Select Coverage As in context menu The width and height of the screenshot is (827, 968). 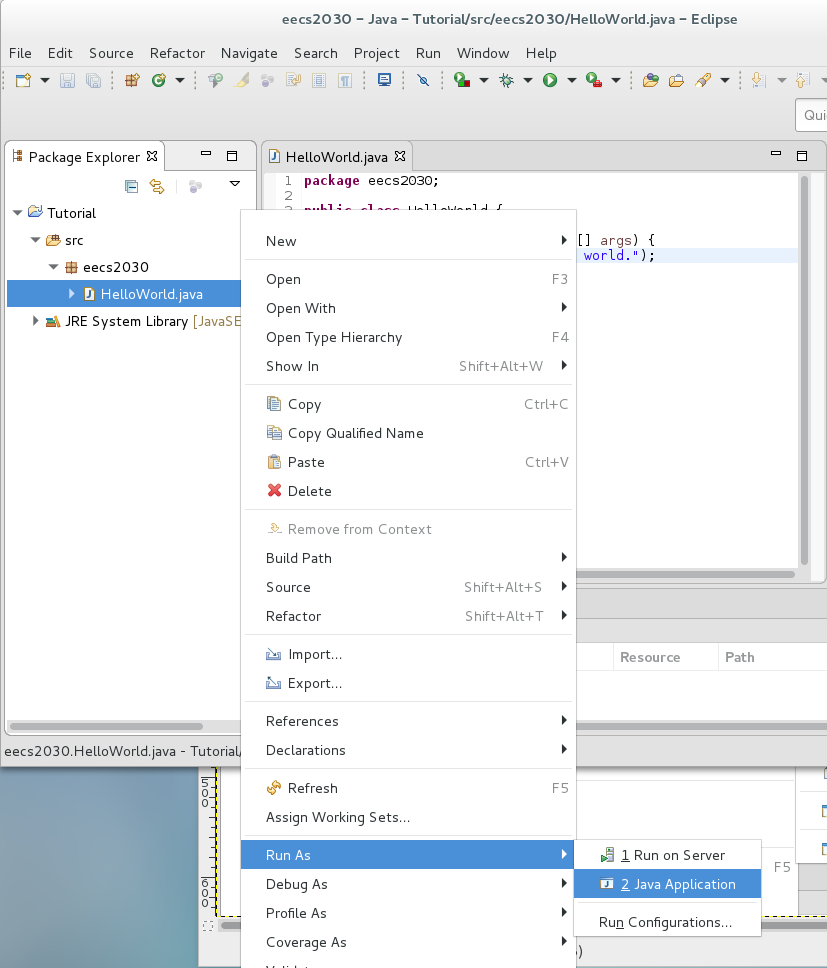(408, 942)
